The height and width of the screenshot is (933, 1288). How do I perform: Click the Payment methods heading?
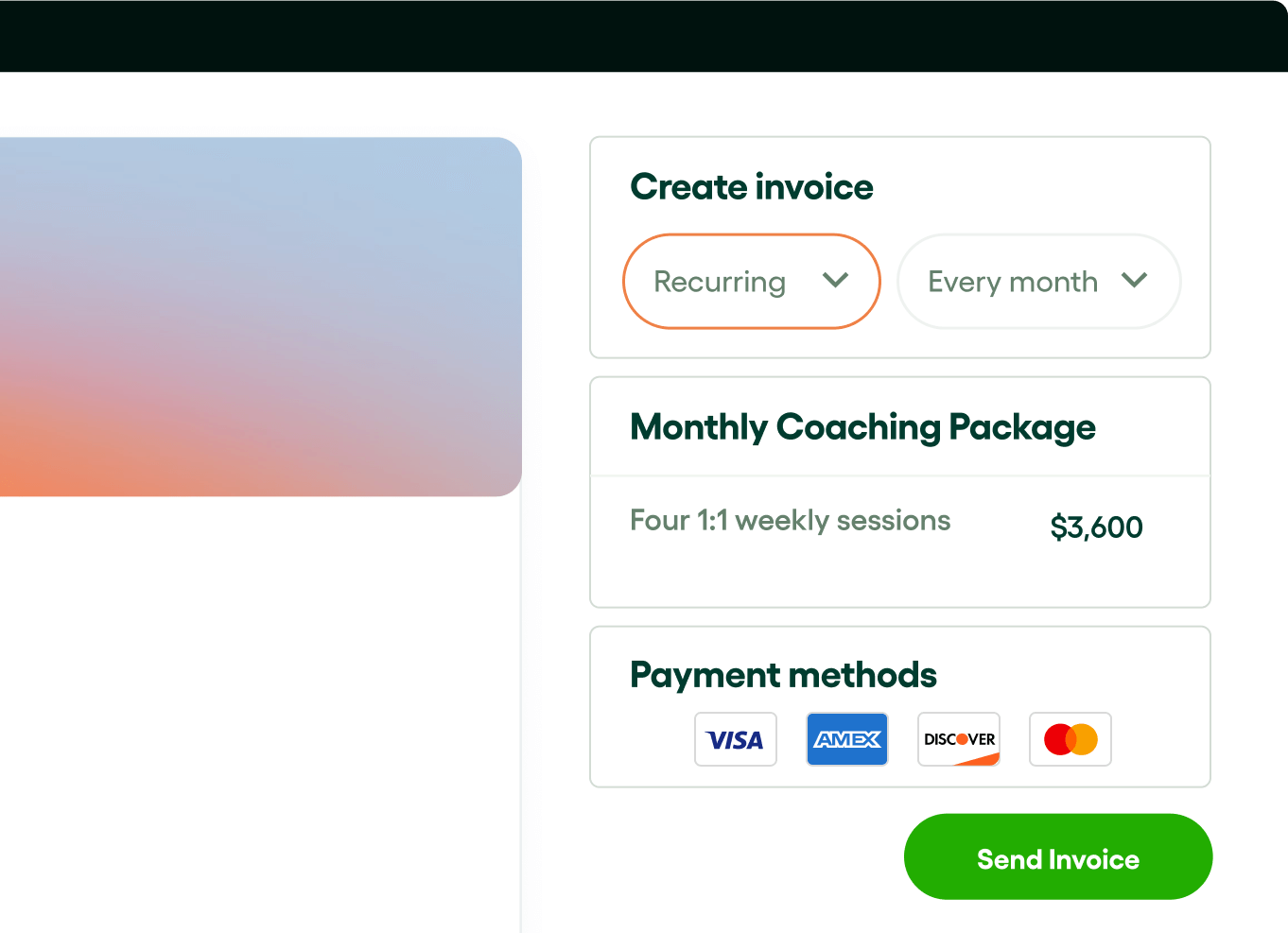[x=783, y=674]
